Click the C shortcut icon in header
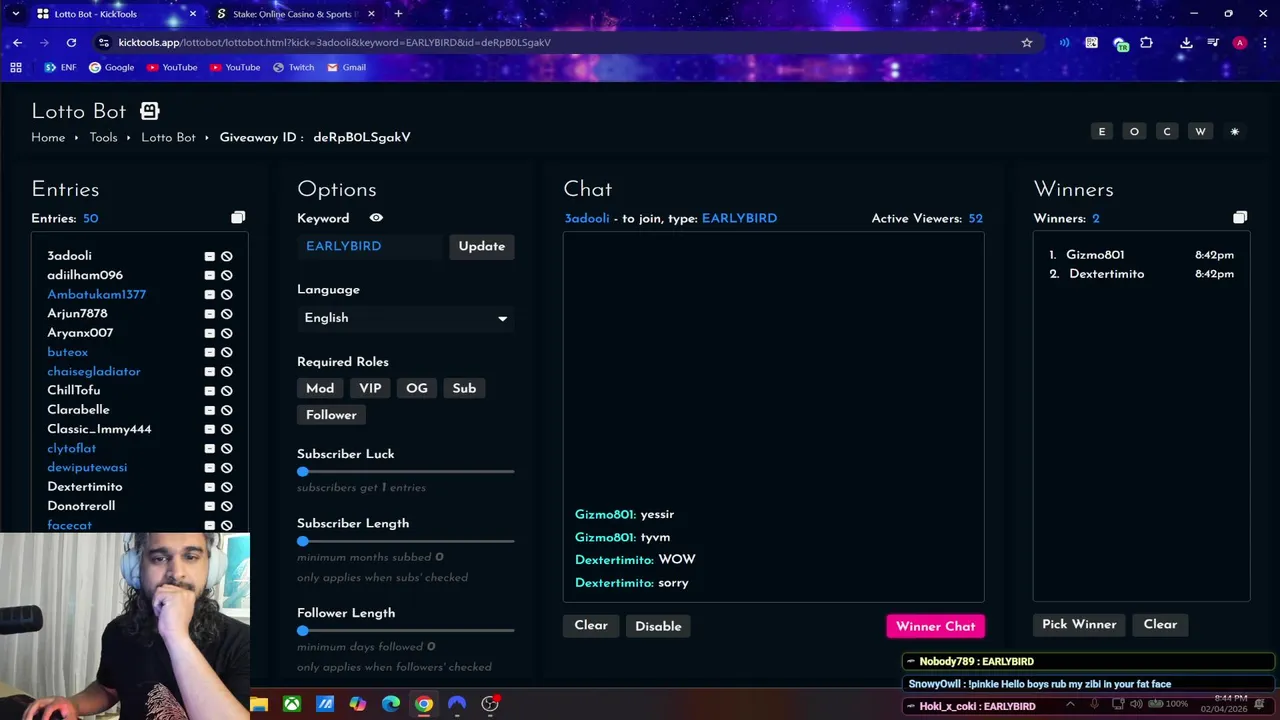This screenshot has height=720, width=1280. (x=1167, y=132)
